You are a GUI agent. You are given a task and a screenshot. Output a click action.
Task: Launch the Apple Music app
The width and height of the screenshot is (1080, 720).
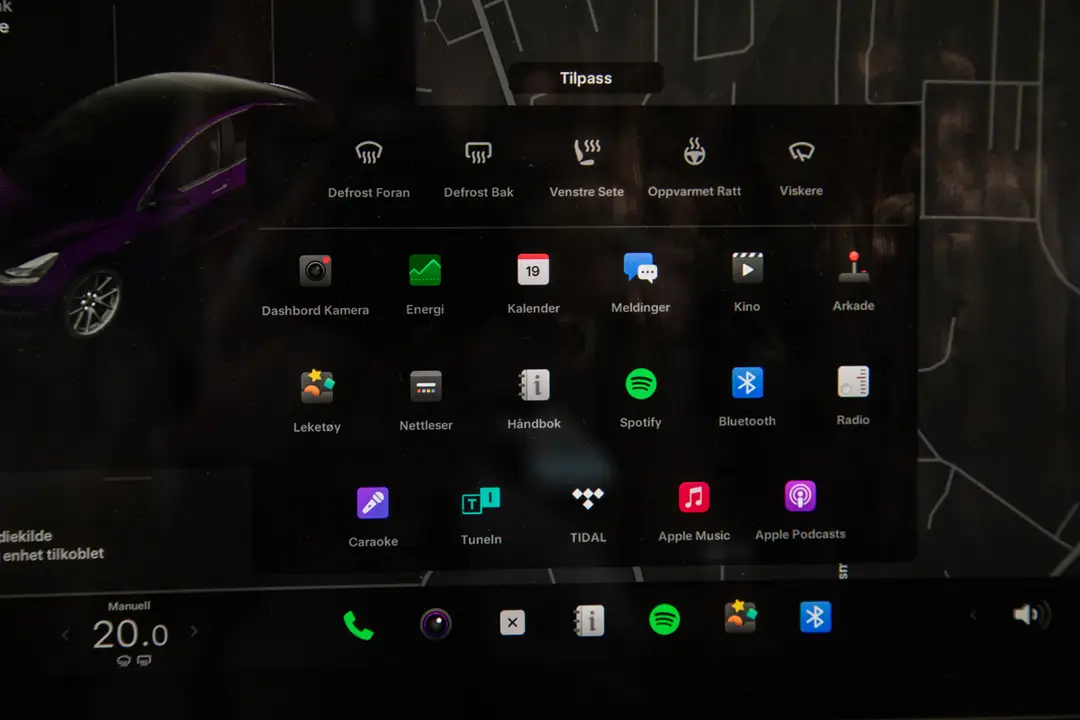(x=694, y=512)
